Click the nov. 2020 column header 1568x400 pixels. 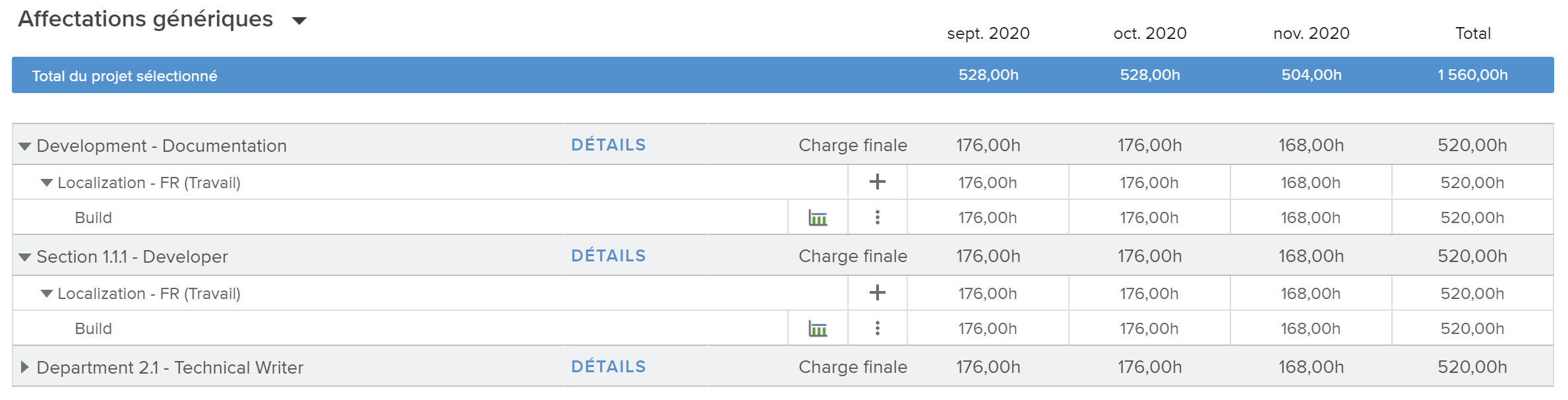click(x=1311, y=34)
